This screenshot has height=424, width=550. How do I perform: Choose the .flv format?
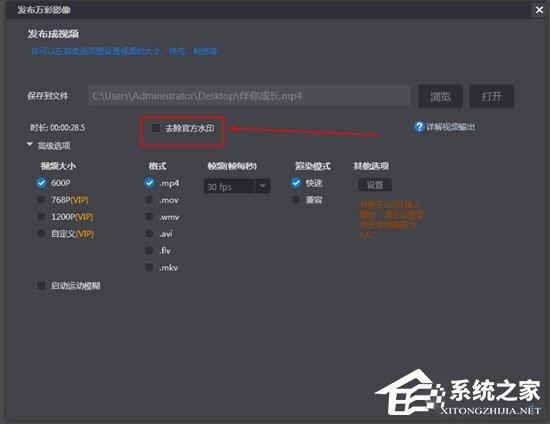click(x=149, y=250)
